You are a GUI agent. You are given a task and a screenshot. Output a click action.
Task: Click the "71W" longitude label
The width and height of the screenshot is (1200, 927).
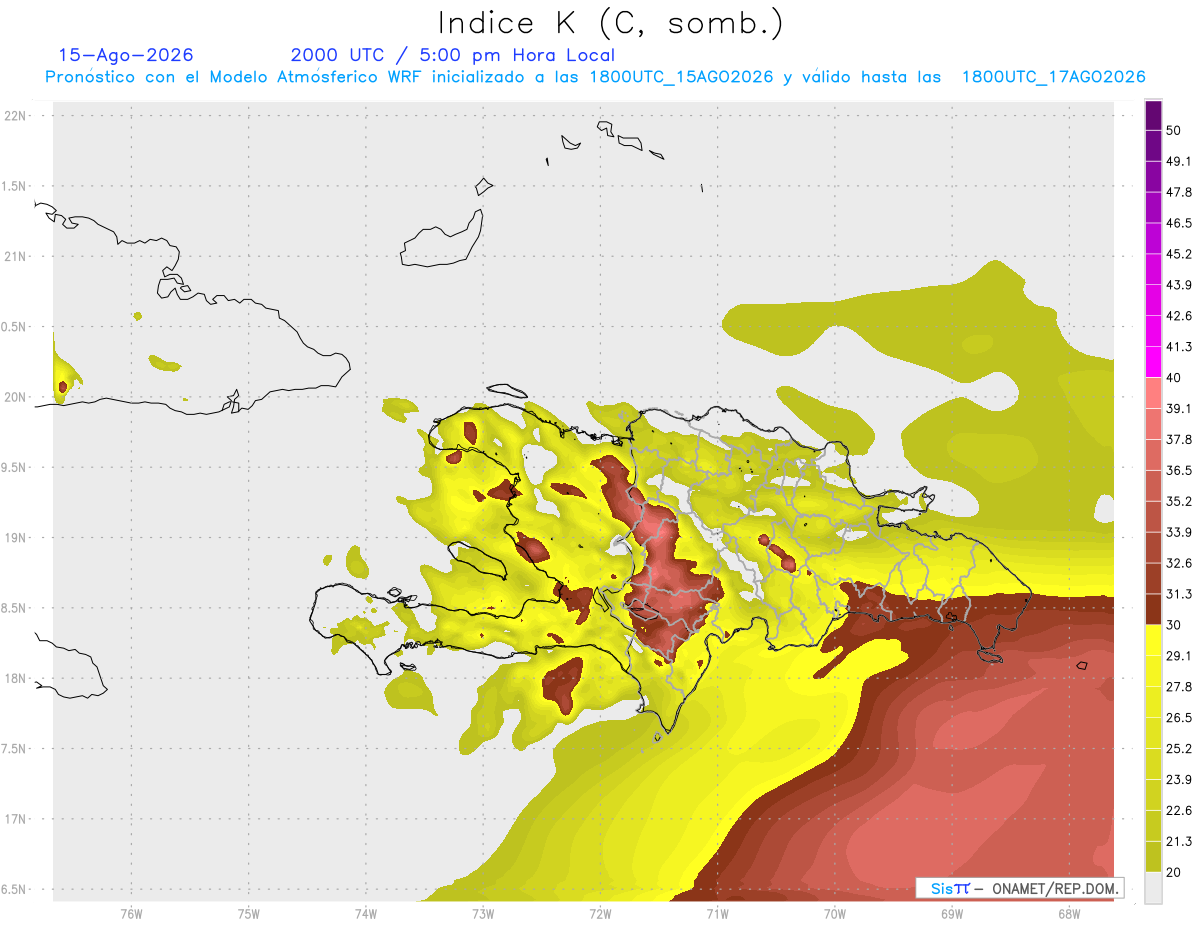click(717, 913)
